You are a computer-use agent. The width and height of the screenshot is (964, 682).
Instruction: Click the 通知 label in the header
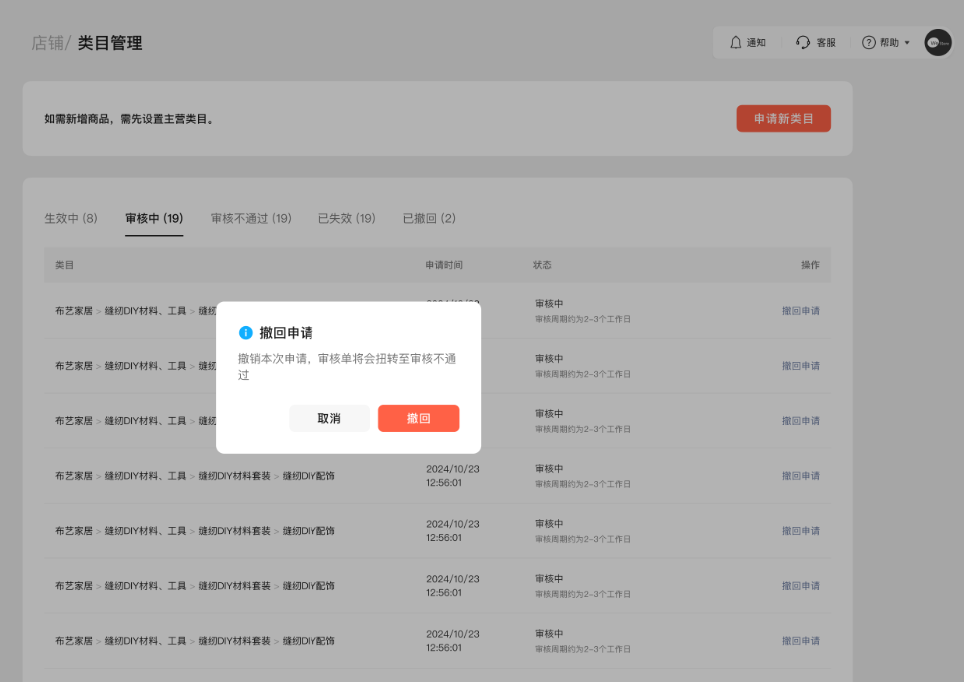click(x=756, y=42)
